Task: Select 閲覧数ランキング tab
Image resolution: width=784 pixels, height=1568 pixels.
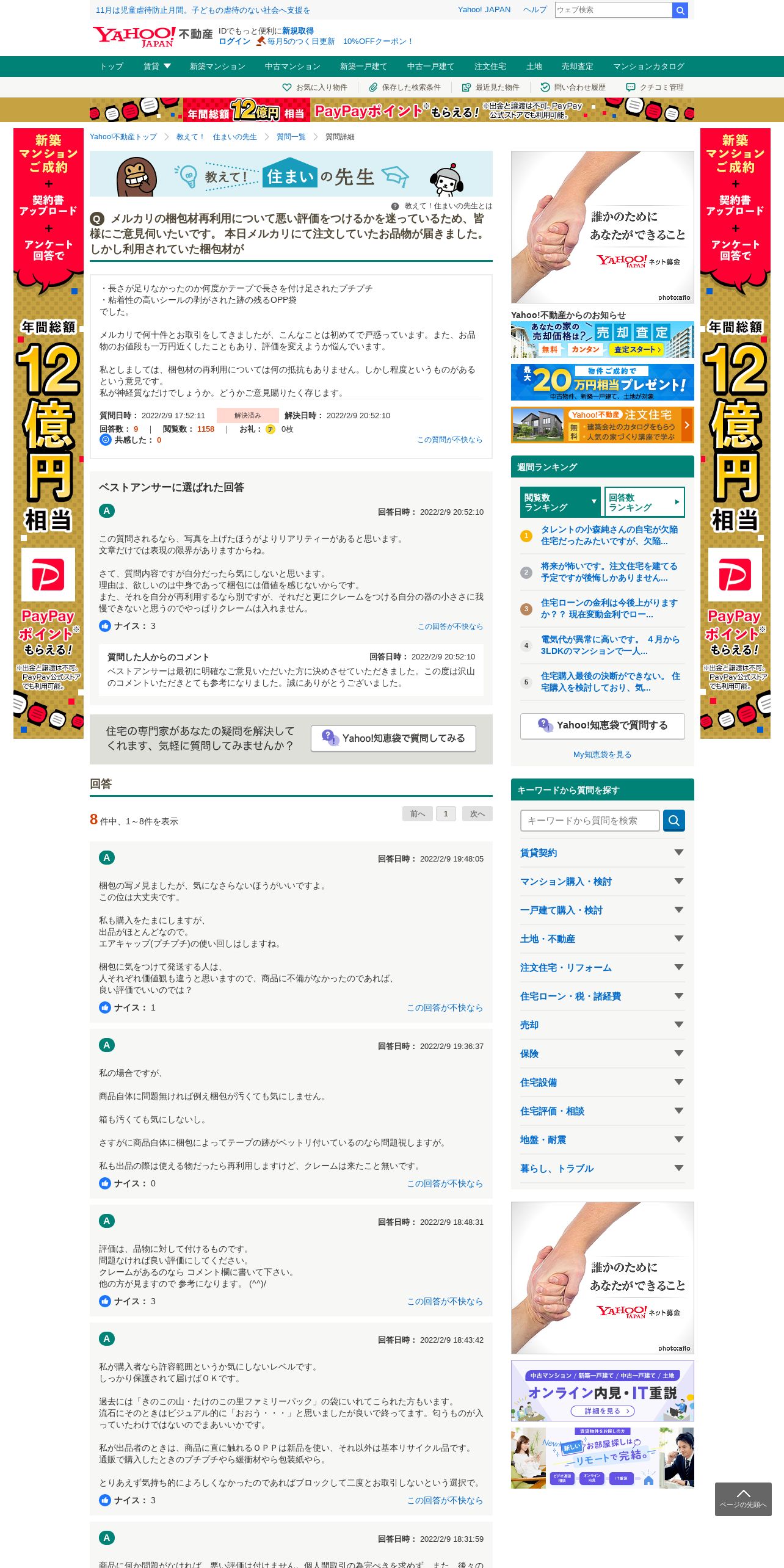Action: point(560,503)
